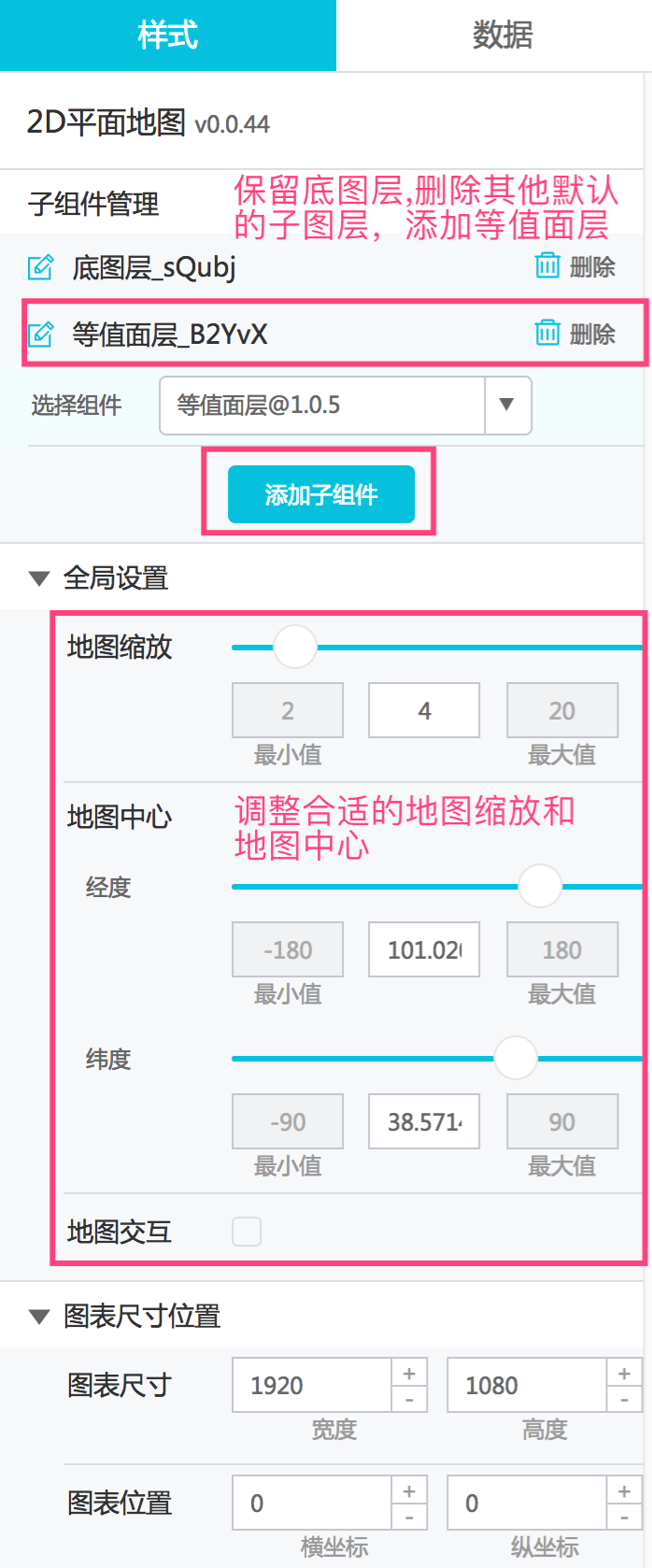Viewport: 652px width, 1568px height.
Task: Click trash icon to delete 底图层_sQubj
Action: (x=547, y=265)
